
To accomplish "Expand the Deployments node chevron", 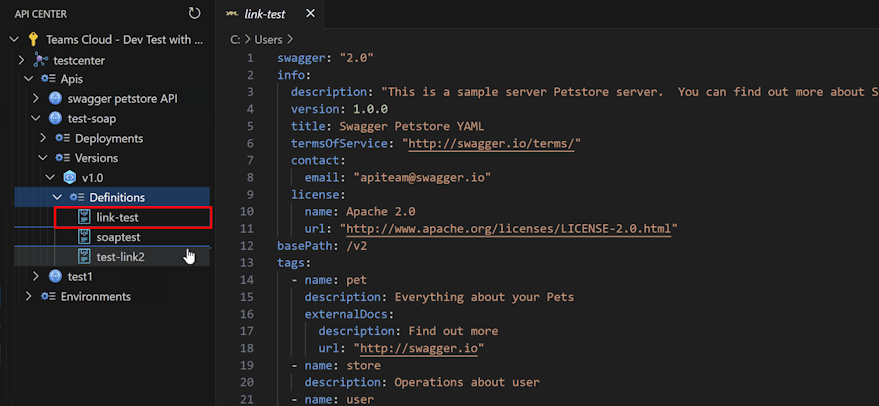I will (x=44, y=138).
